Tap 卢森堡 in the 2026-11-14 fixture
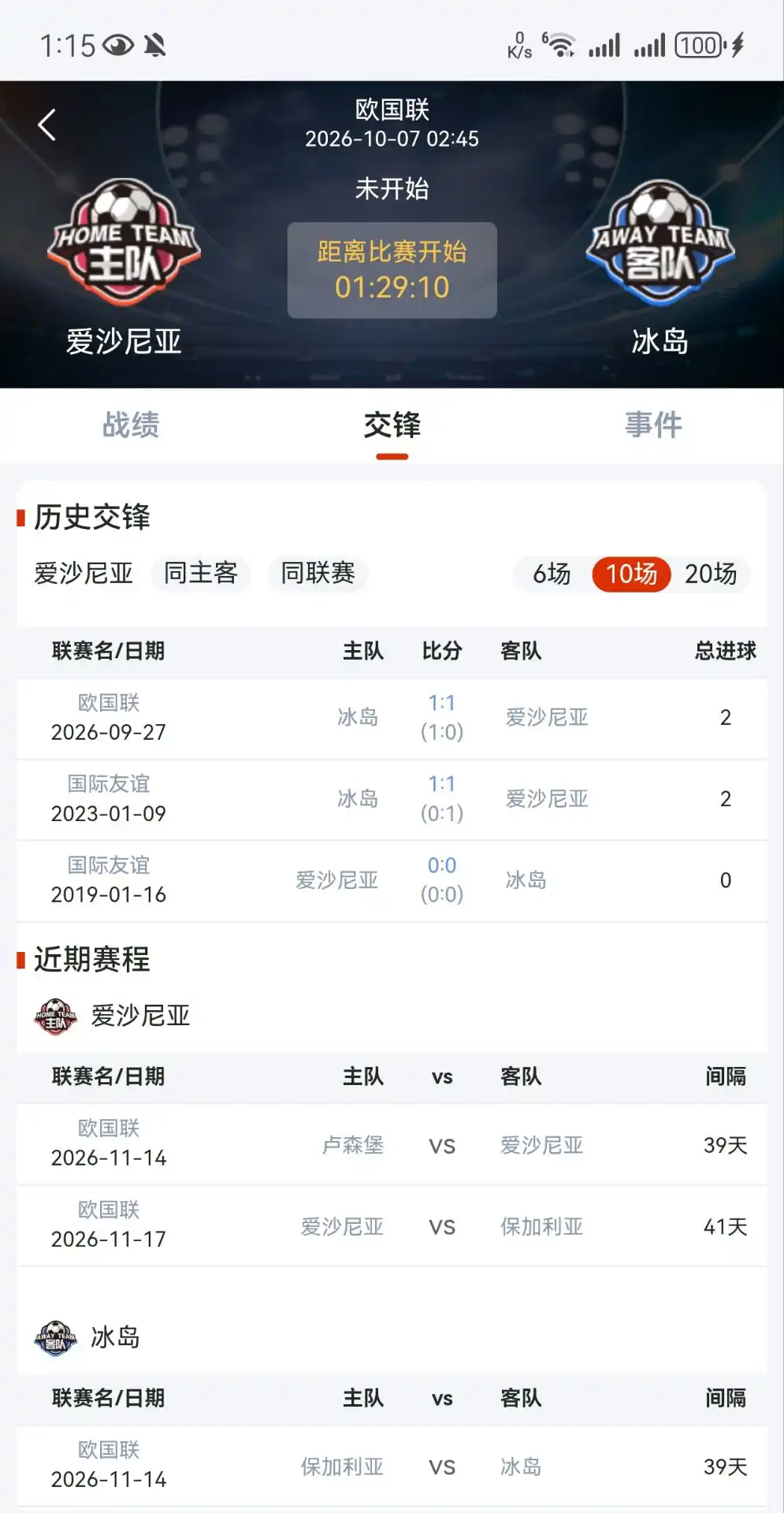The width and height of the screenshot is (784, 1513). pyautogui.click(x=353, y=1145)
